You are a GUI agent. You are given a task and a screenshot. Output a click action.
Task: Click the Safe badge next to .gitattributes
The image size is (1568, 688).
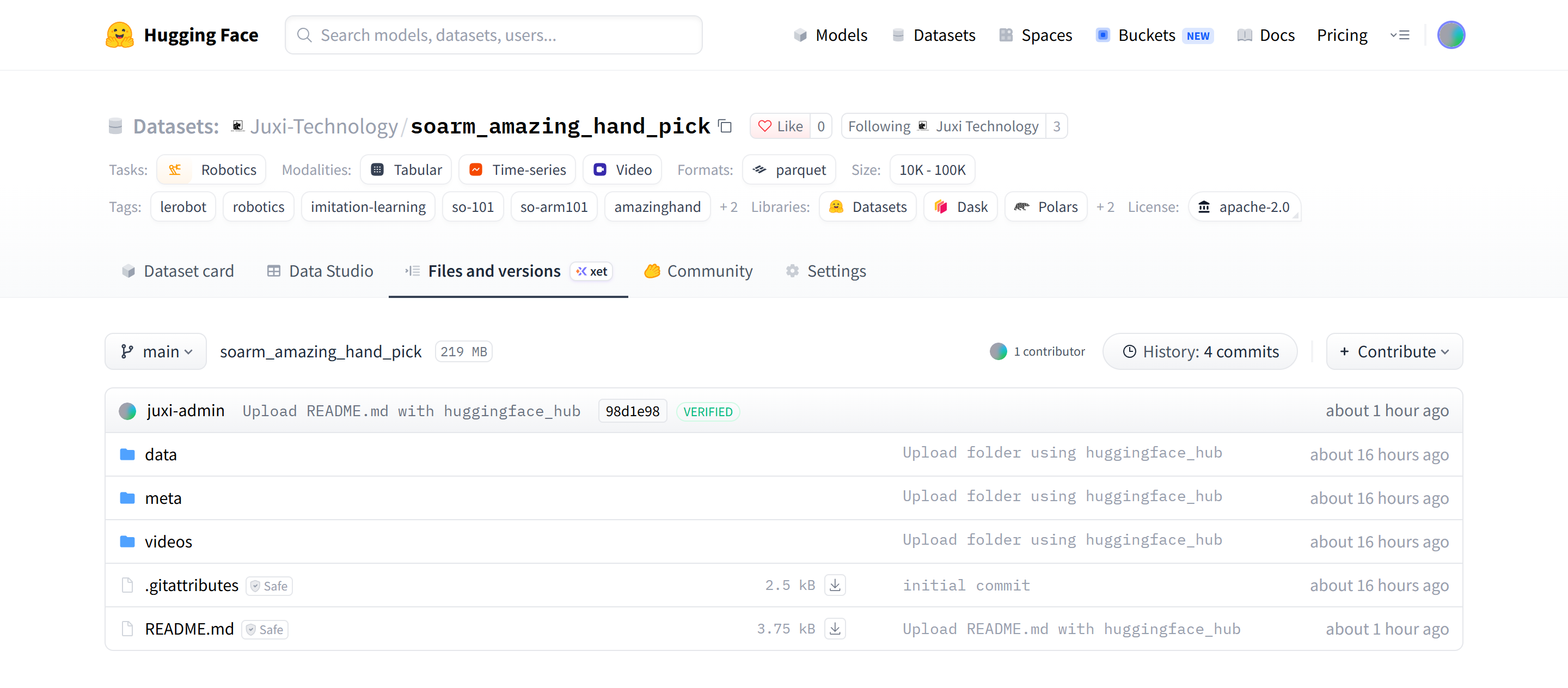(x=269, y=586)
